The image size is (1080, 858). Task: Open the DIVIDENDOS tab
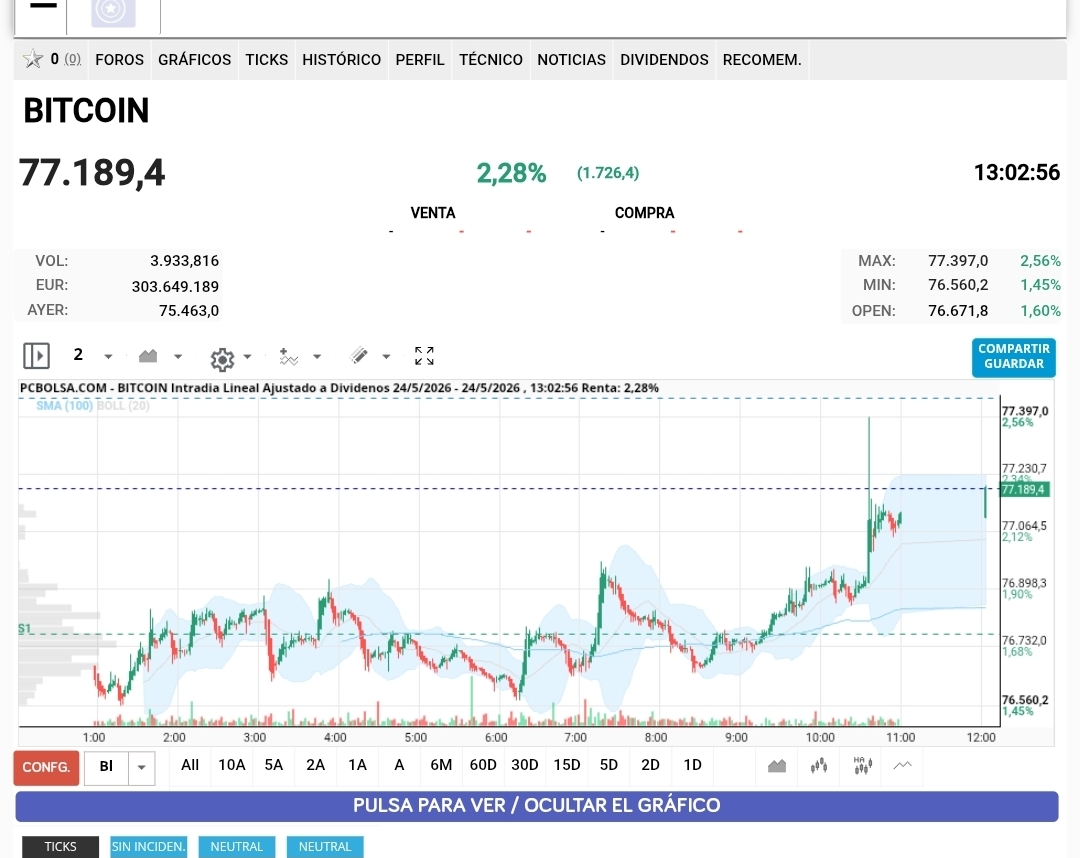click(x=664, y=60)
